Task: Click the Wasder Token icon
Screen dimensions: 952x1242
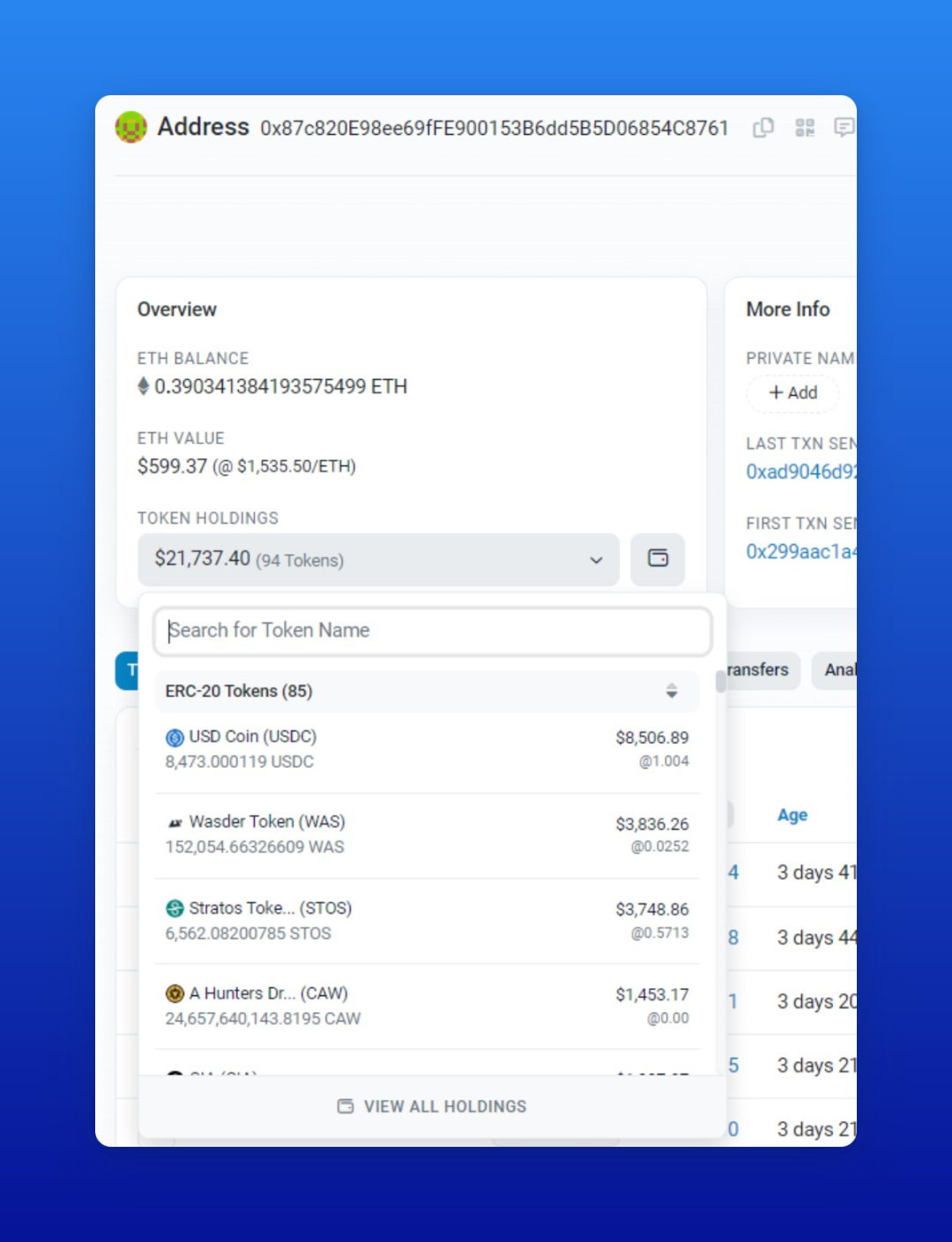Action: (x=175, y=822)
